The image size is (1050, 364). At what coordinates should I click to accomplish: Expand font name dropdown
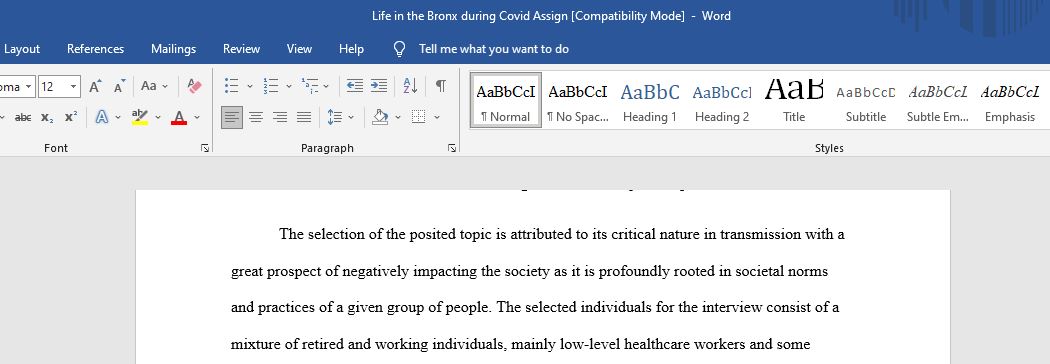(x=28, y=86)
